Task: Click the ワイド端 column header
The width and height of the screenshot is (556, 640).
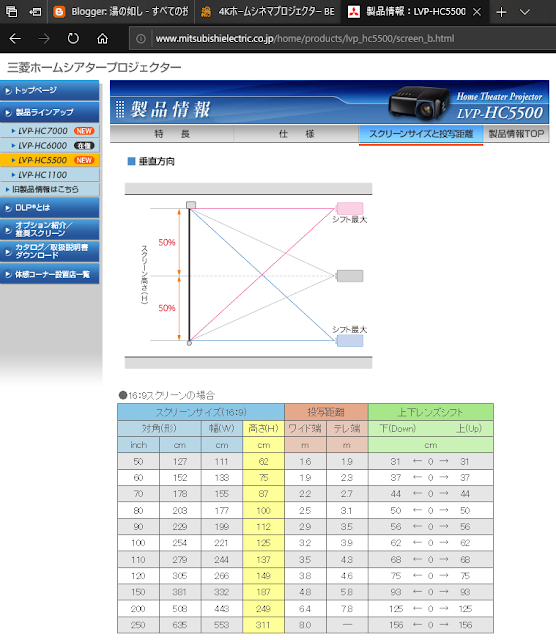Action: pyautogui.click(x=305, y=429)
